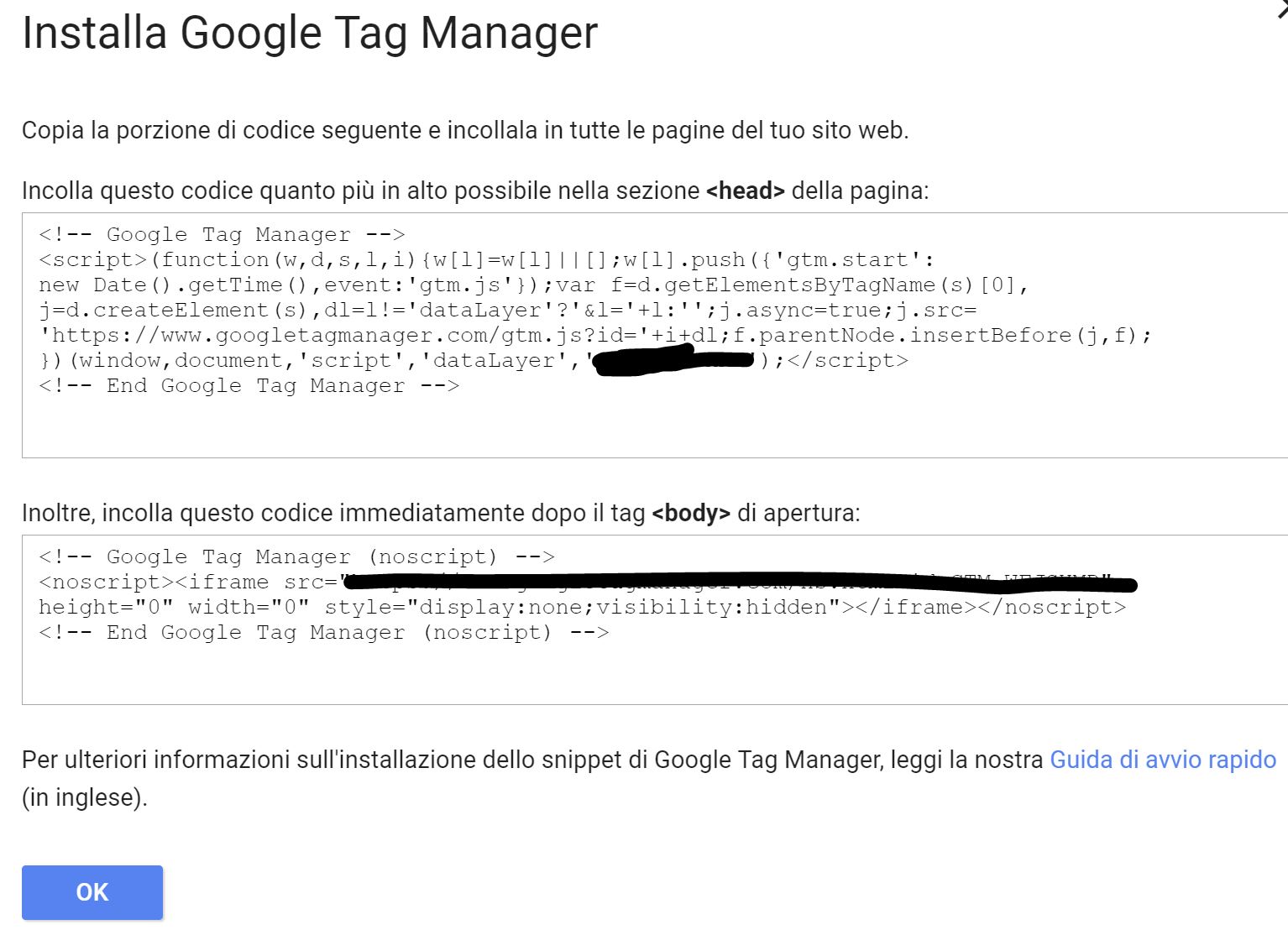Place cursor on '<!-- End Google Tag Manager -->' line
1288x930 pixels.
click(x=249, y=386)
